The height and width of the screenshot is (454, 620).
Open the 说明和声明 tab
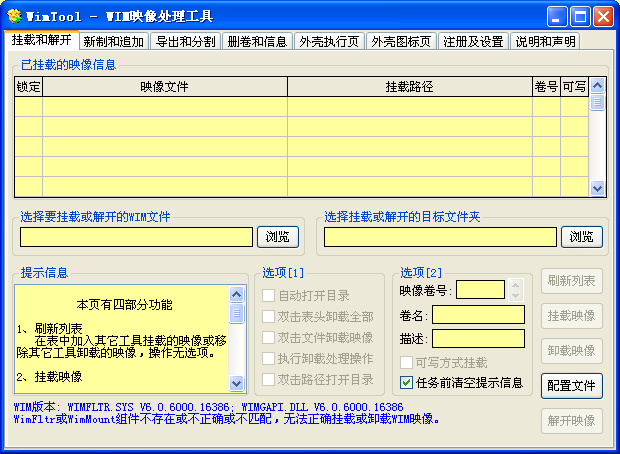(x=545, y=41)
